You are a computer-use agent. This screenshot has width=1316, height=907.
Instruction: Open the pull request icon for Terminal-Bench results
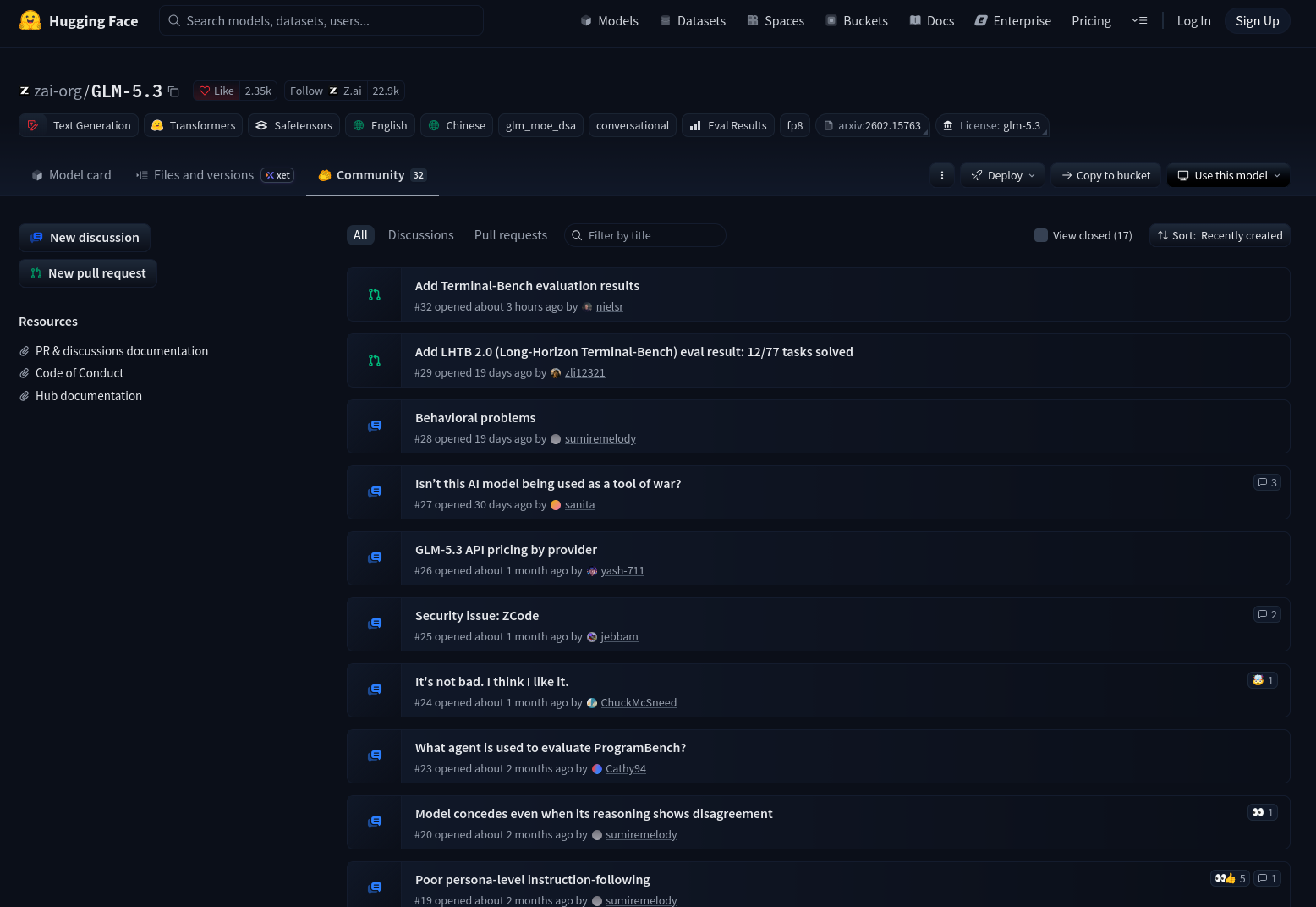tap(375, 294)
